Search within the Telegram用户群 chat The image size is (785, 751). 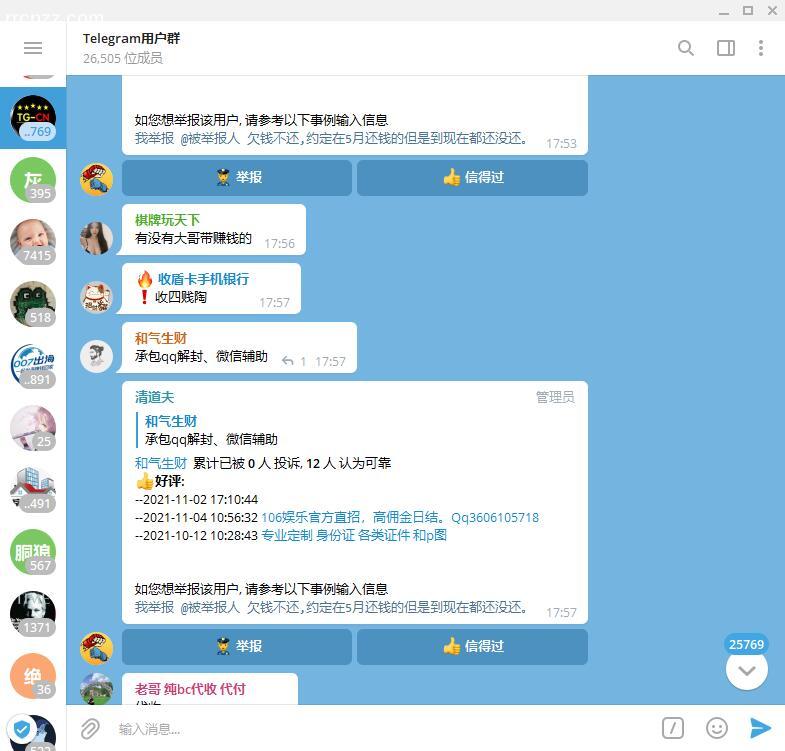click(x=685, y=48)
